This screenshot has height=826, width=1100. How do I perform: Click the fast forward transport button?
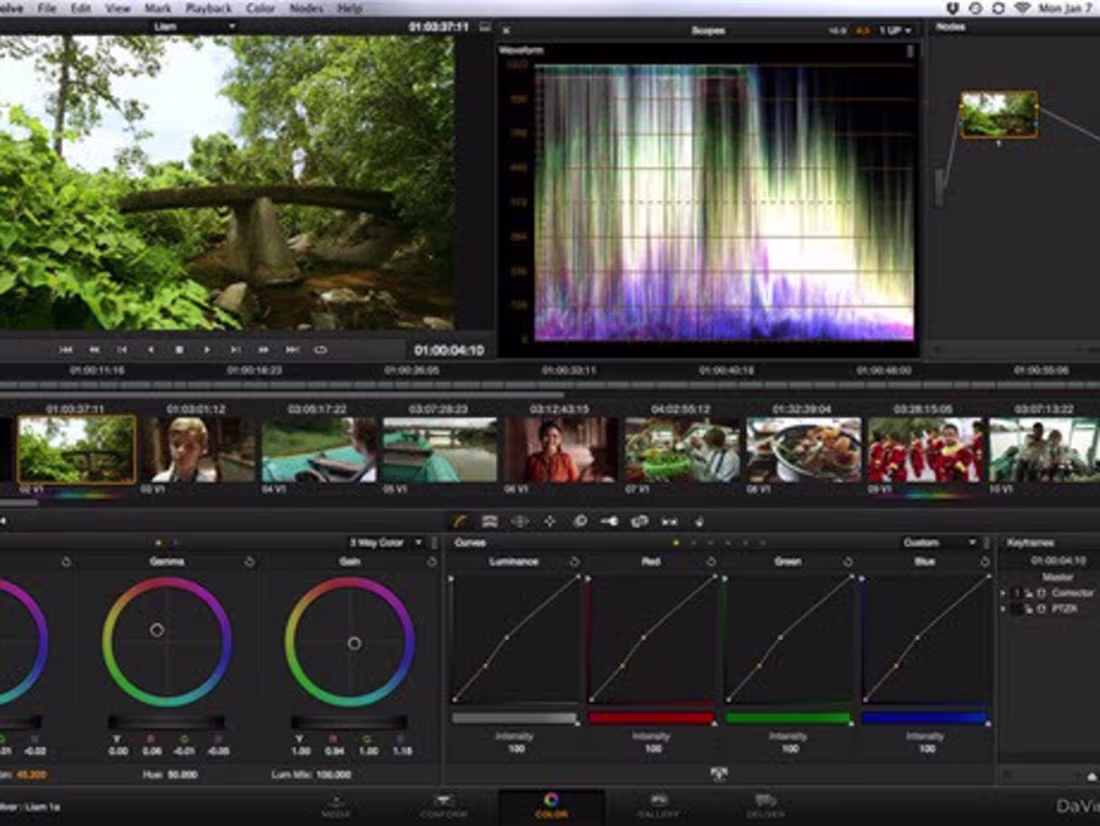point(263,349)
